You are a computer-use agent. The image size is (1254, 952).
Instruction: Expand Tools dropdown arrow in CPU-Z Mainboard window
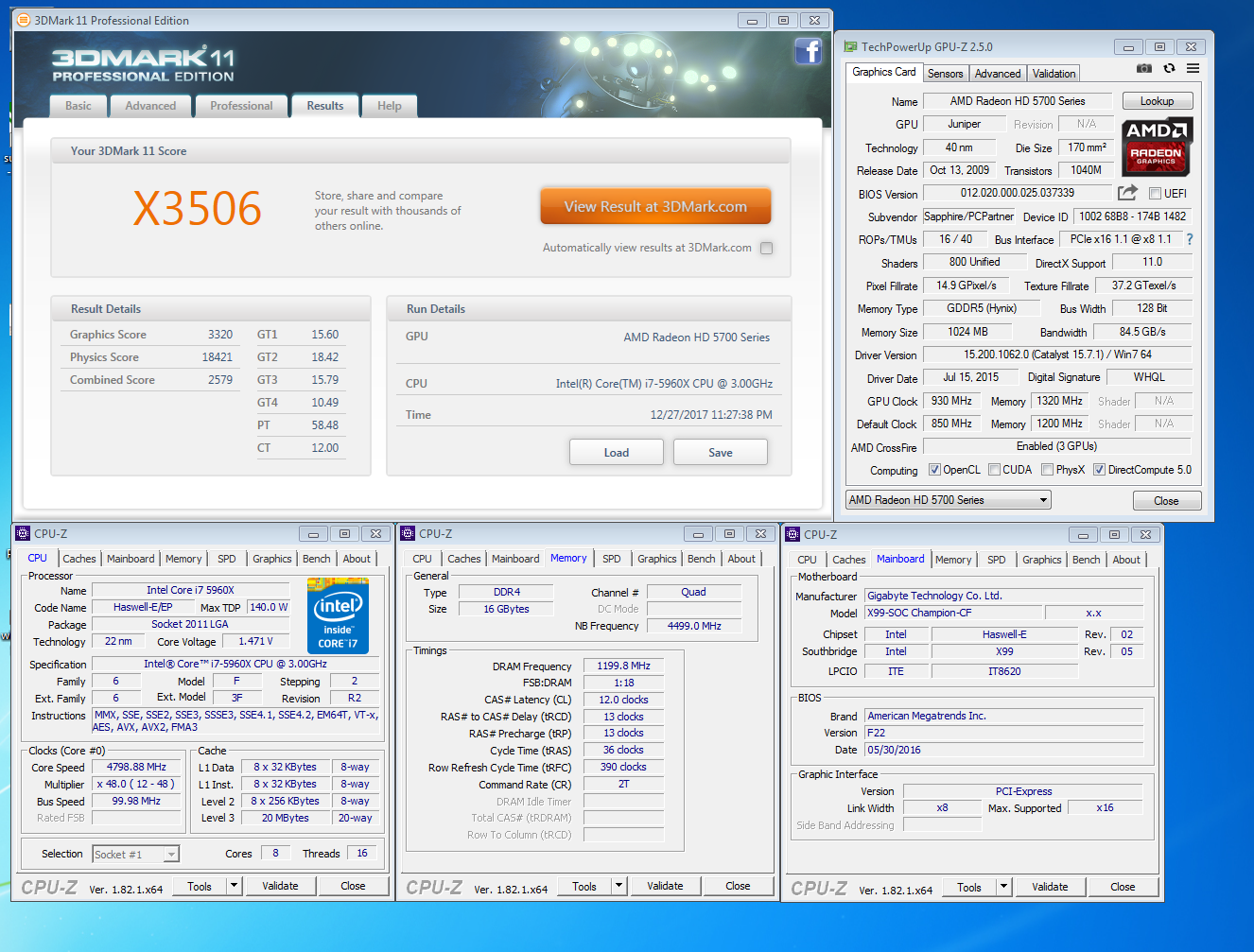click(1004, 887)
